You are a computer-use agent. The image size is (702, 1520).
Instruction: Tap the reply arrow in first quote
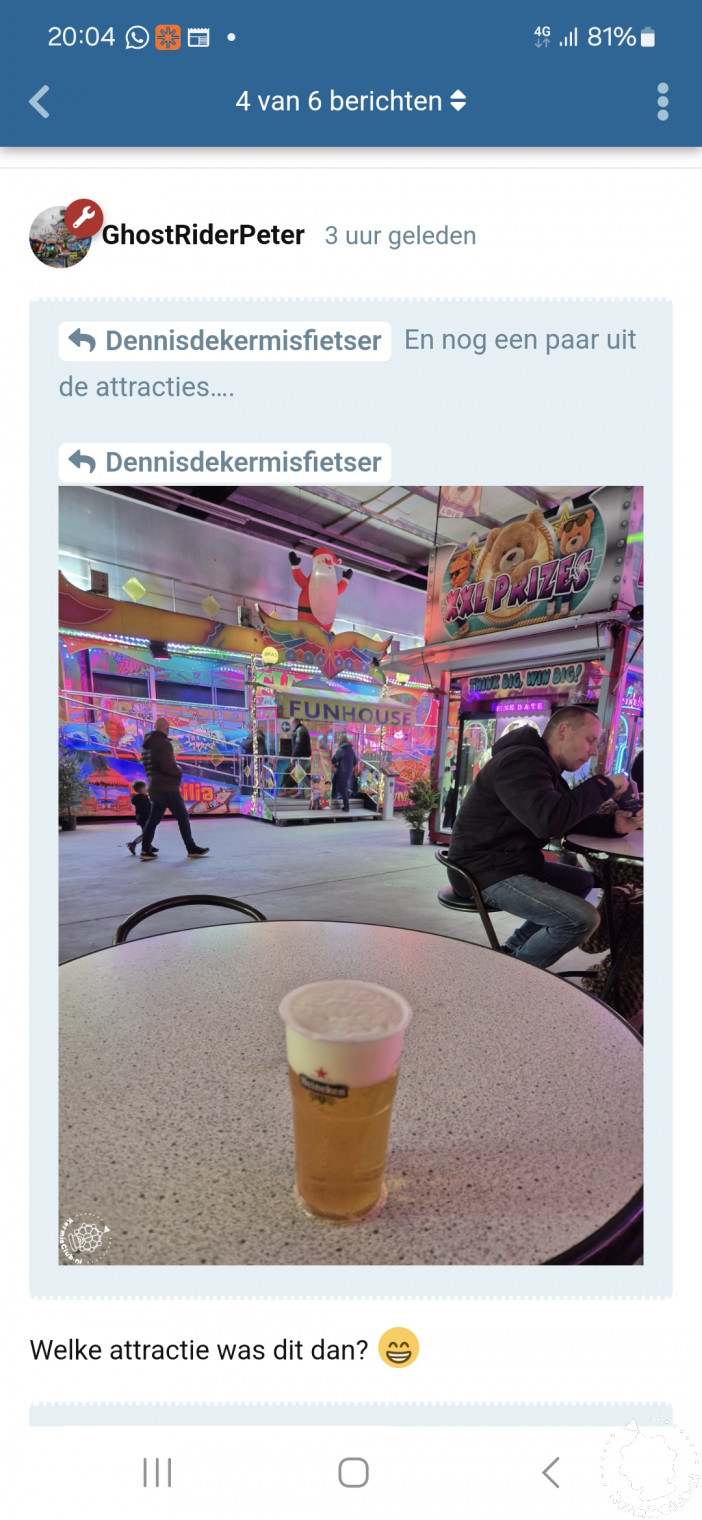tap(82, 341)
